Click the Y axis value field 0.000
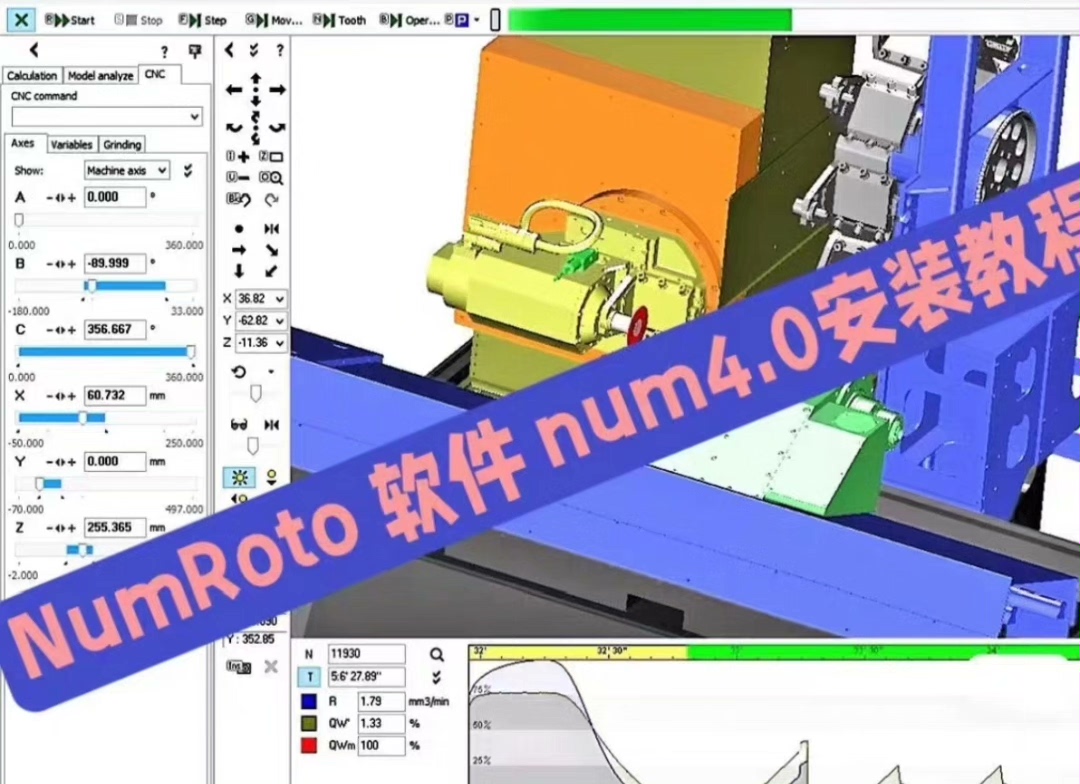The image size is (1080, 784). pyautogui.click(x=115, y=462)
